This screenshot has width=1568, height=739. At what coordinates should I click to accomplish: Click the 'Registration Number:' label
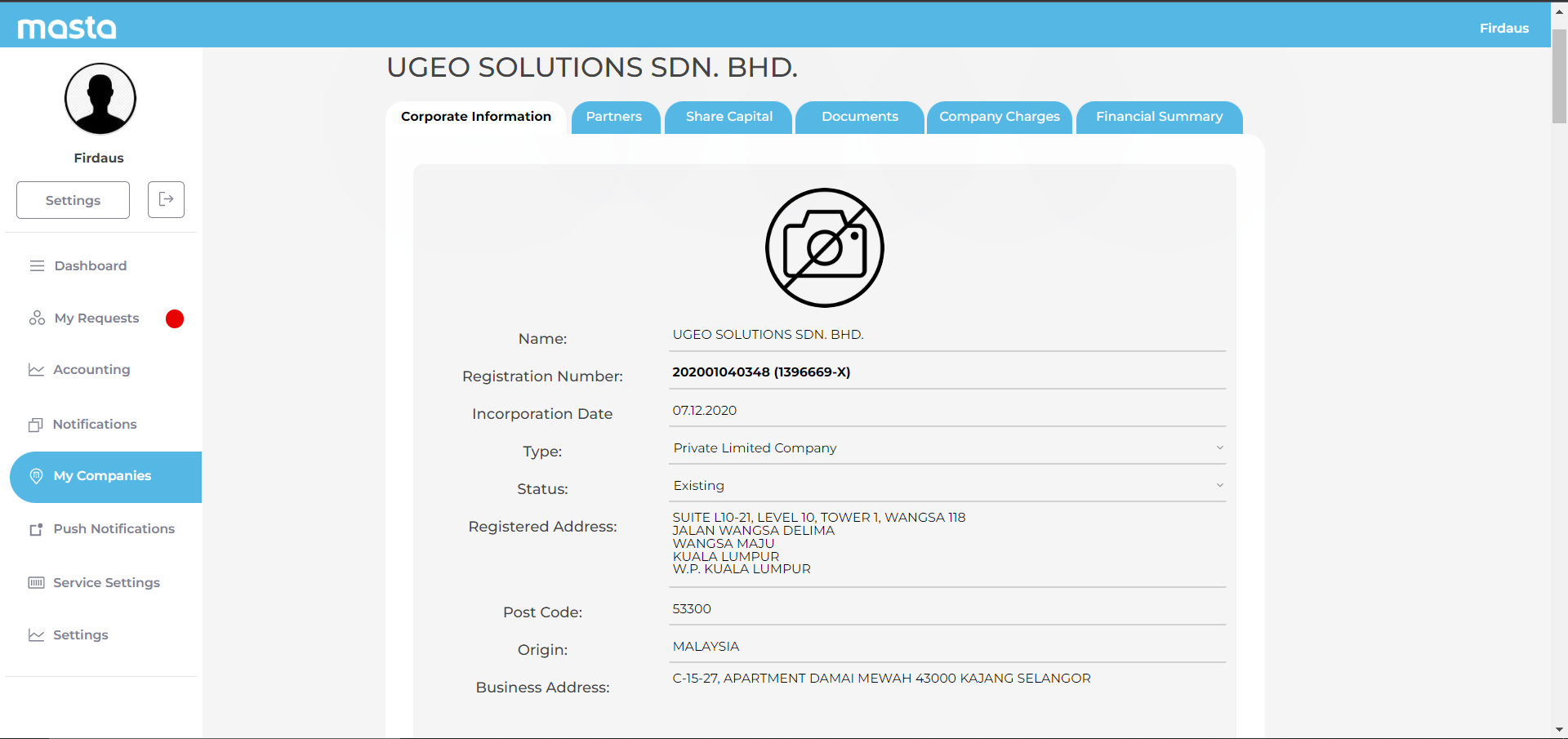coord(542,376)
